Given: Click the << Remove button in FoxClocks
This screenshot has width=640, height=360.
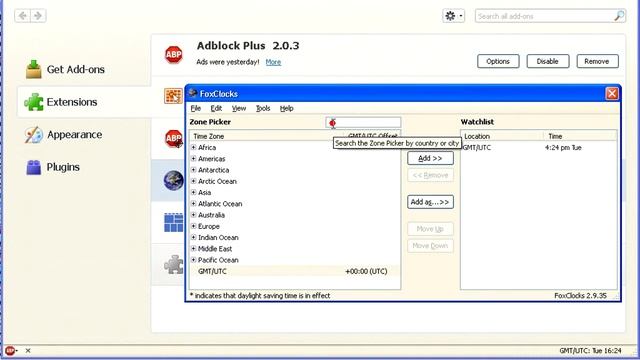Looking at the screenshot, I should 430,176.
